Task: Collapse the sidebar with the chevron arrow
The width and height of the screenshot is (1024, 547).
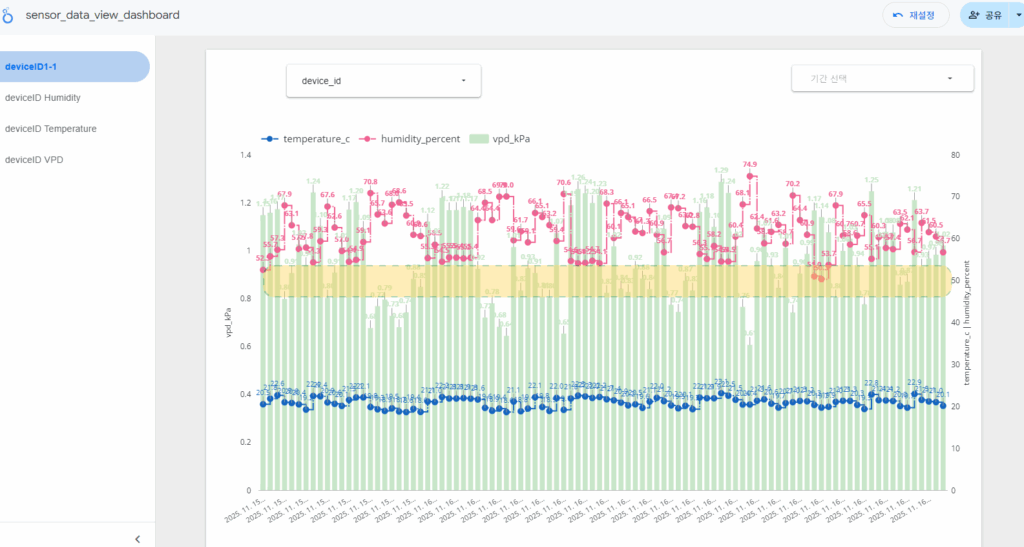Action: tap(137, 539)
